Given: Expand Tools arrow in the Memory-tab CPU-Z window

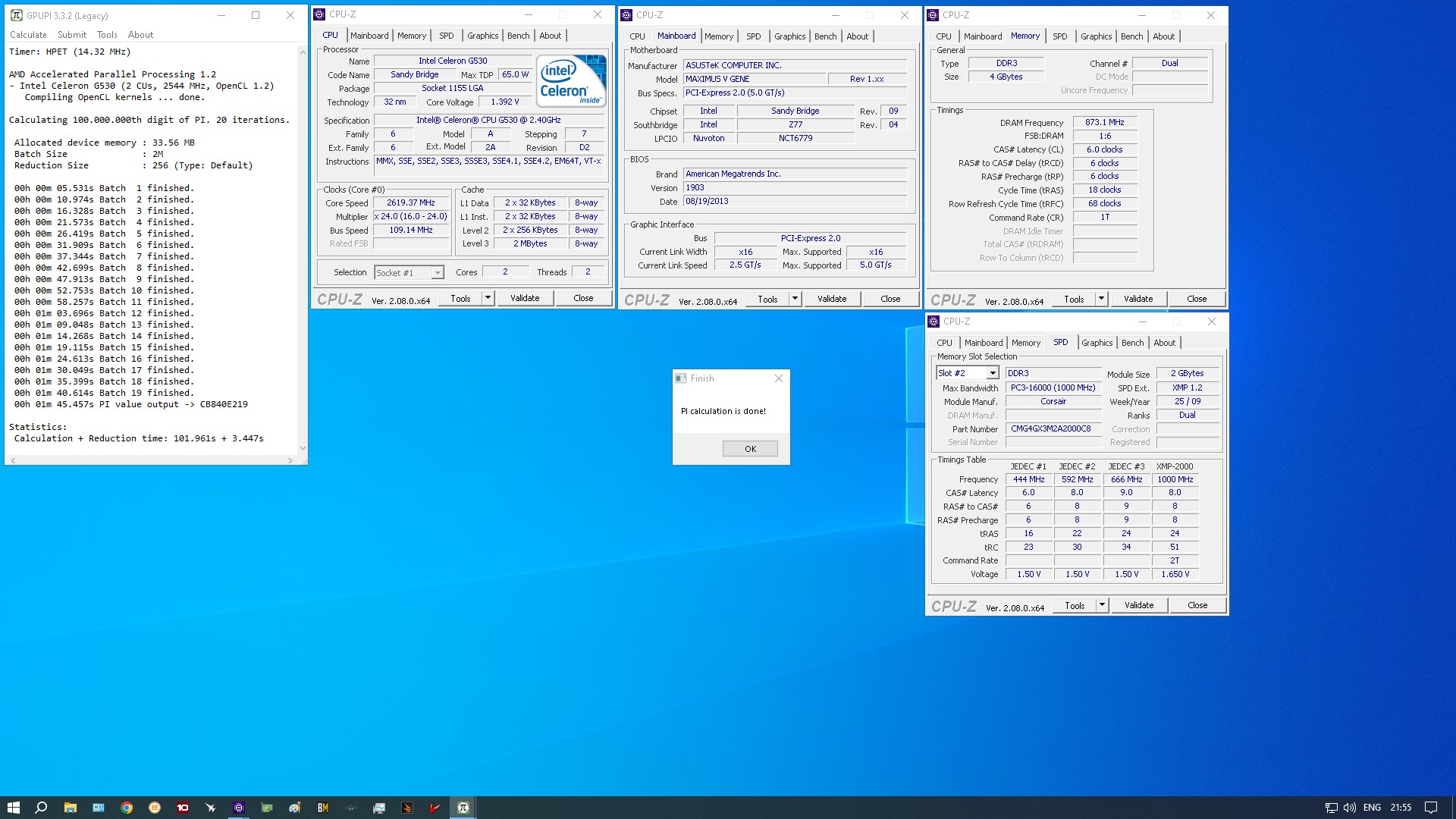Looking at the screenshot, I should (x=1101, y=299).
